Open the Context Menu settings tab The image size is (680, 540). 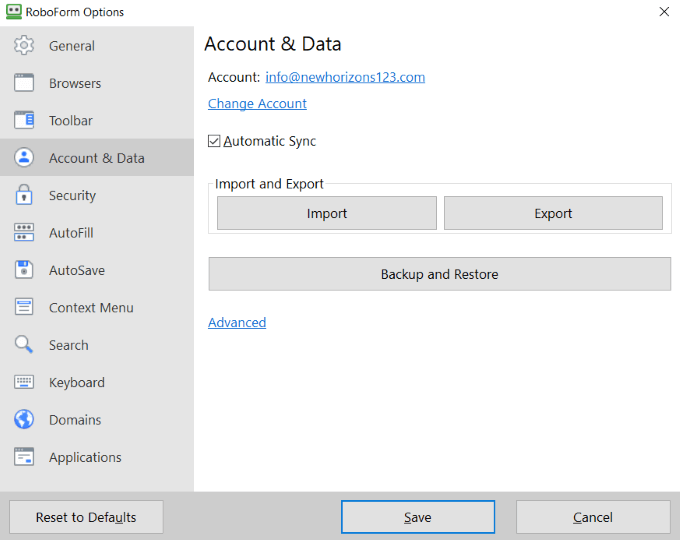pos(91,308)
